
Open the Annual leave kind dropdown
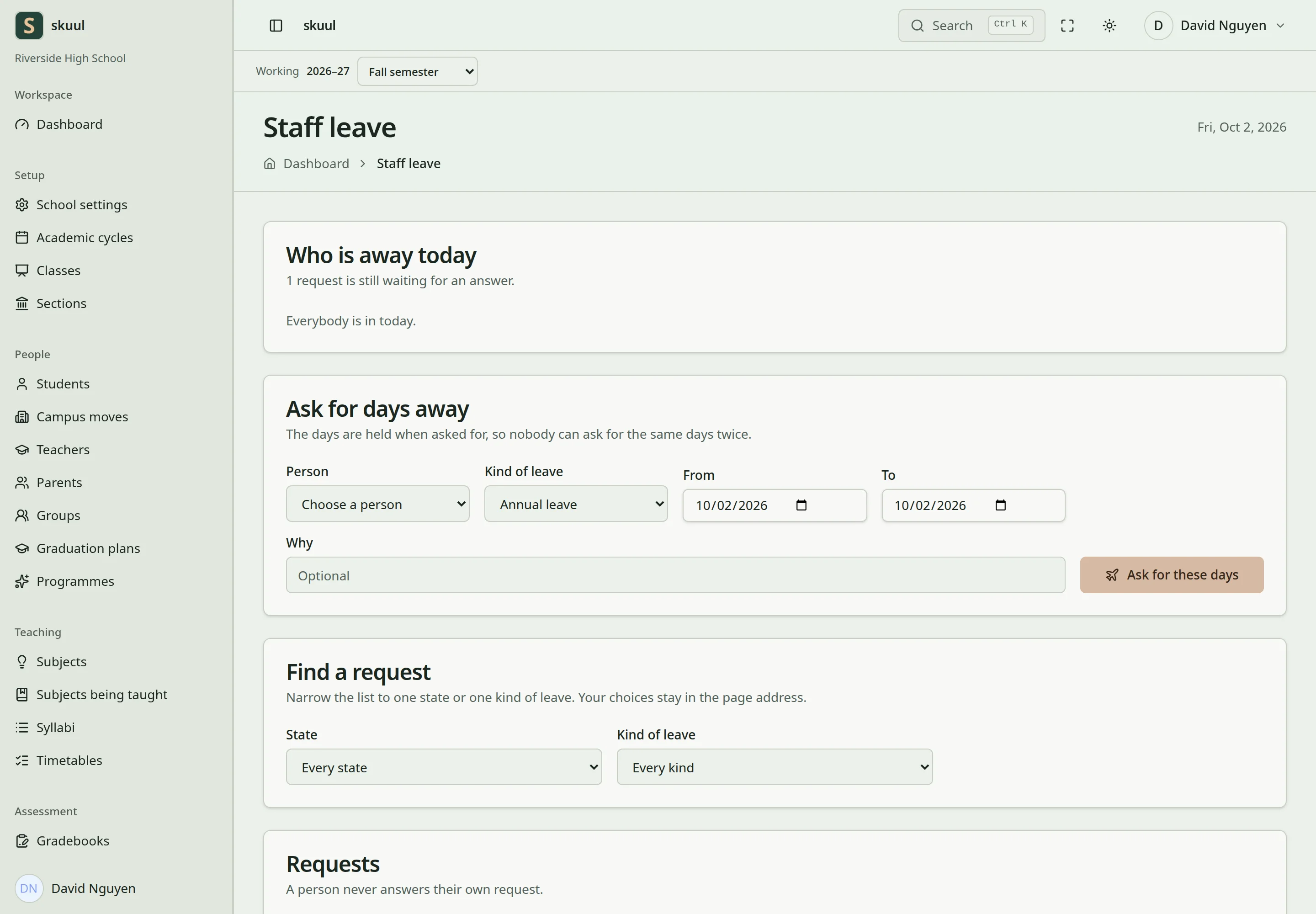tap(576, 504)
